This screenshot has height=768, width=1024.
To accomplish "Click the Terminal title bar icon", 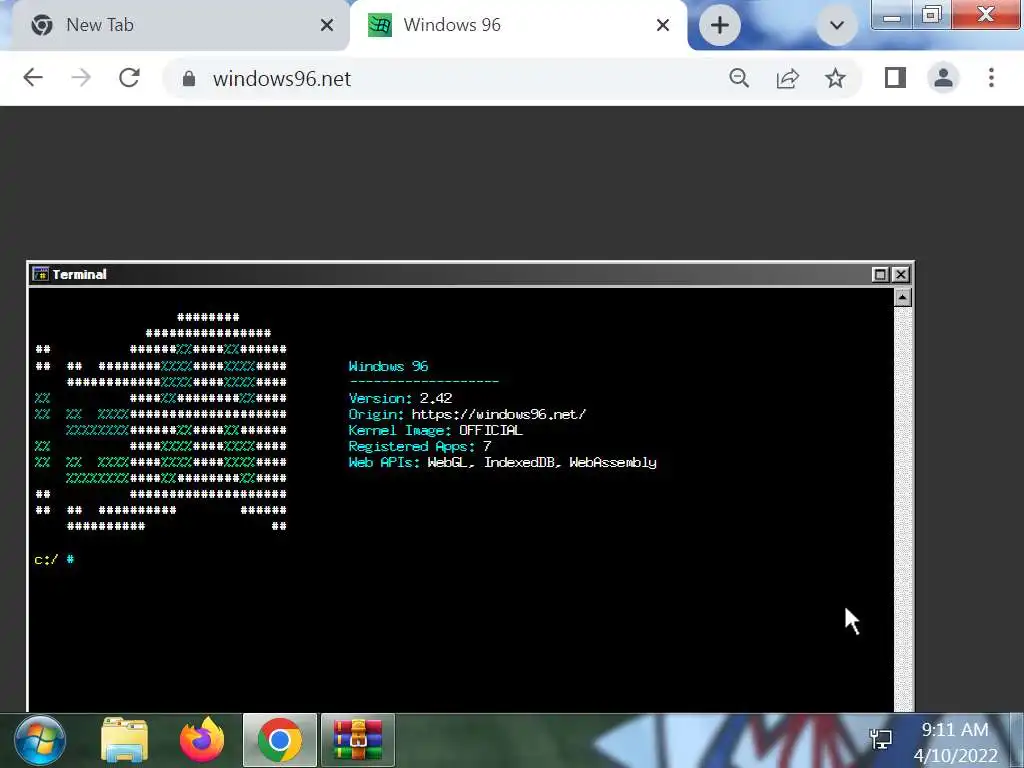I will (40, 274).
